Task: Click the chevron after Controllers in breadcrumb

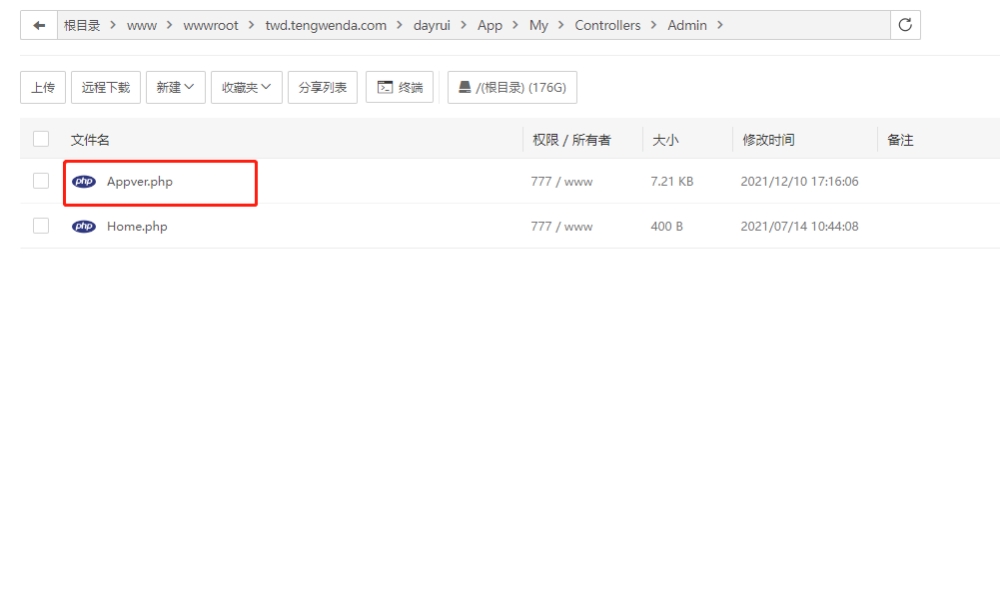Action: click(654, 25)
